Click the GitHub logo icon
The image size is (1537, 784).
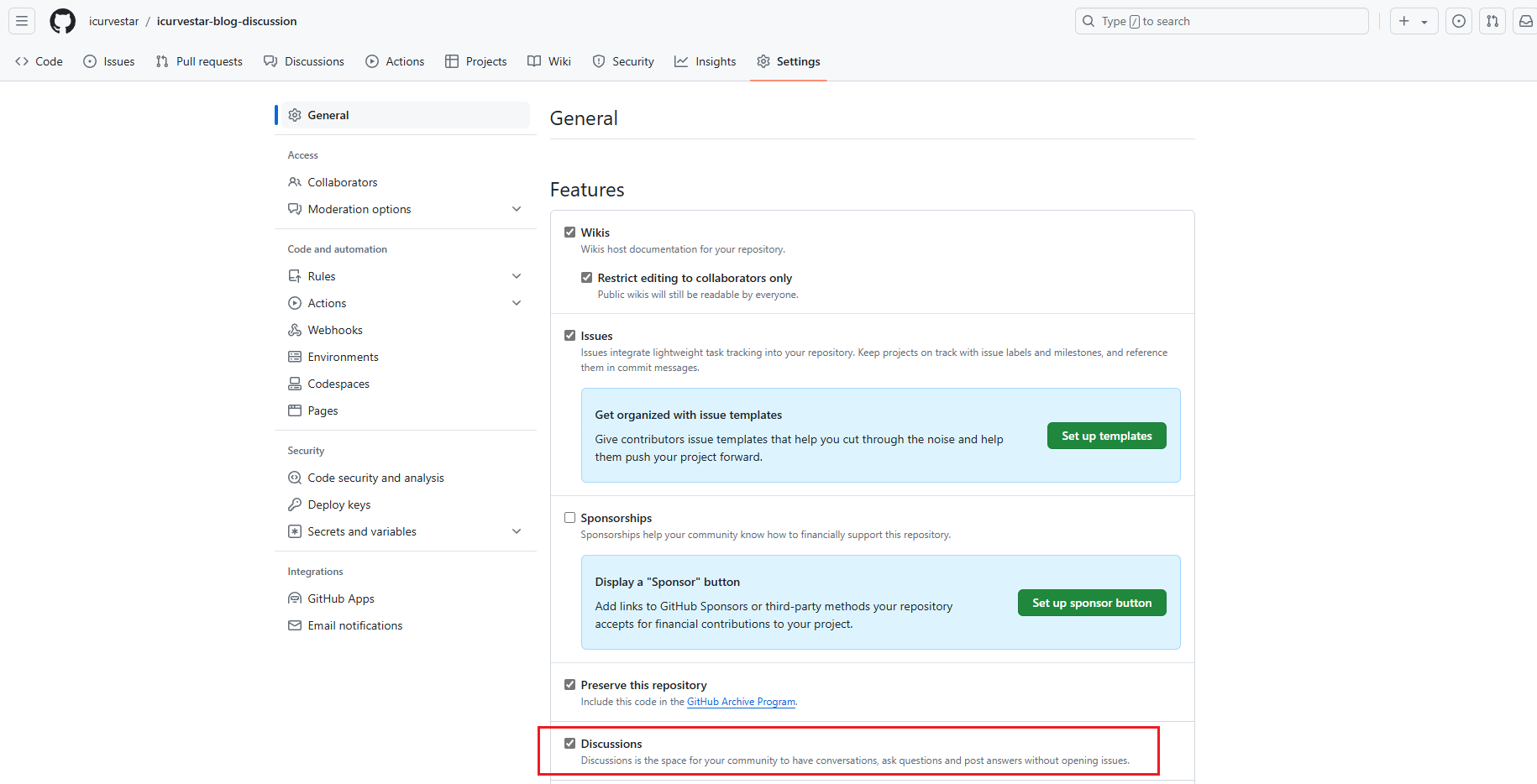click(x=62, y=21)
